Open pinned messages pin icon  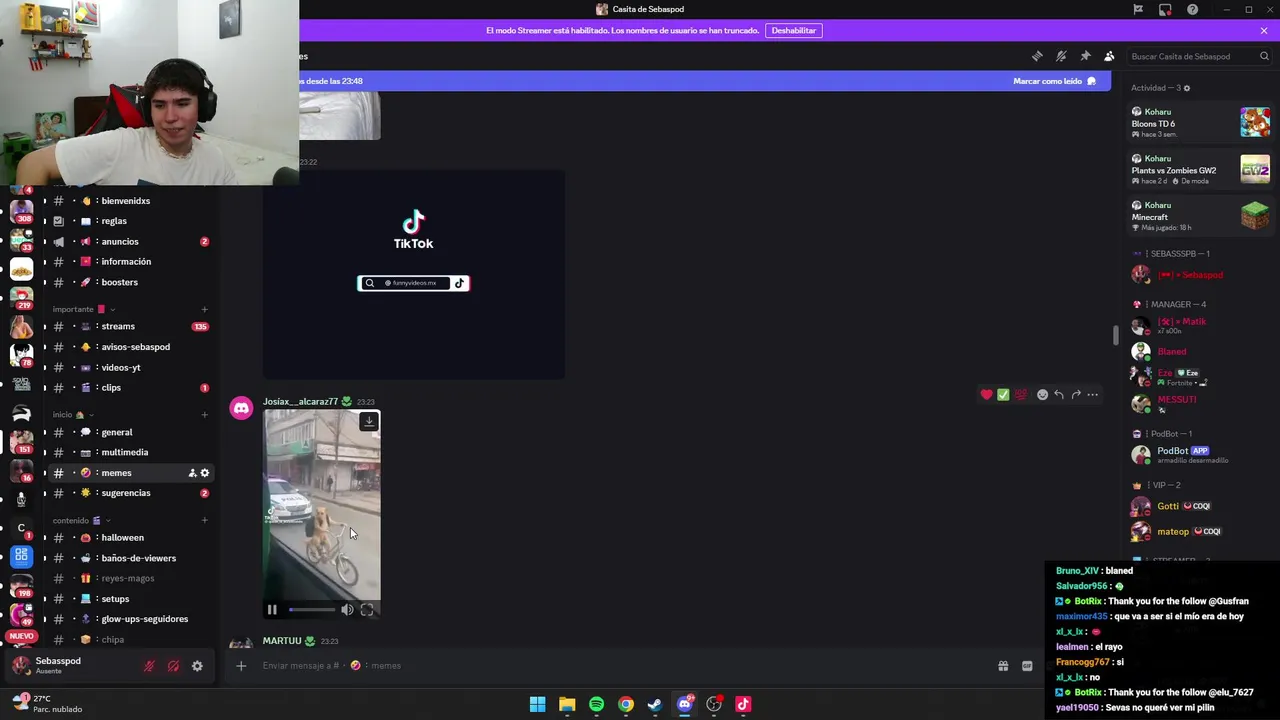click(1085, 56)
